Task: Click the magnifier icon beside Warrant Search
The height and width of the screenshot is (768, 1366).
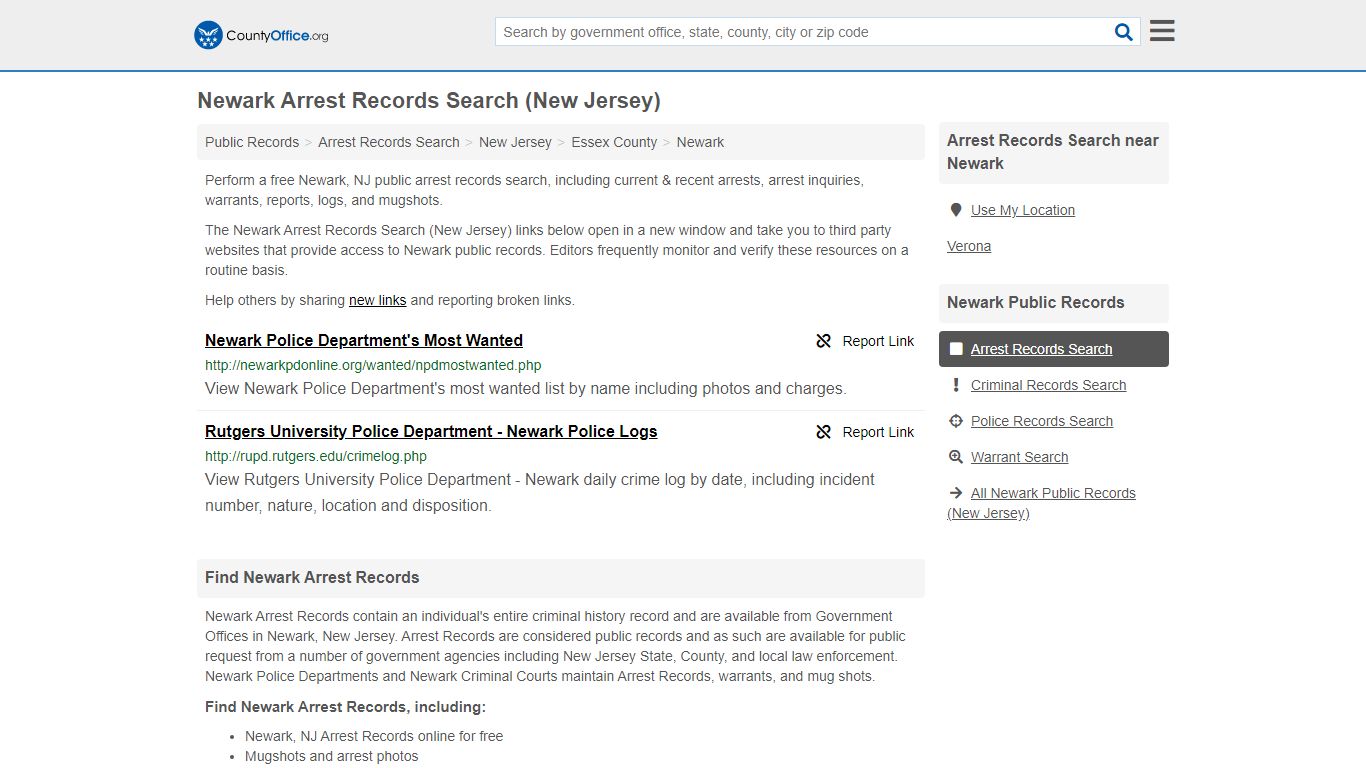Action: (956, 457)
